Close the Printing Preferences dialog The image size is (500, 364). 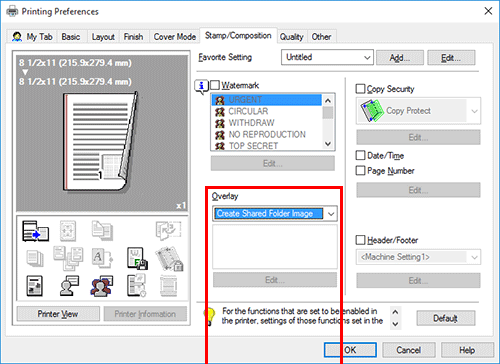tap(488, 11)
